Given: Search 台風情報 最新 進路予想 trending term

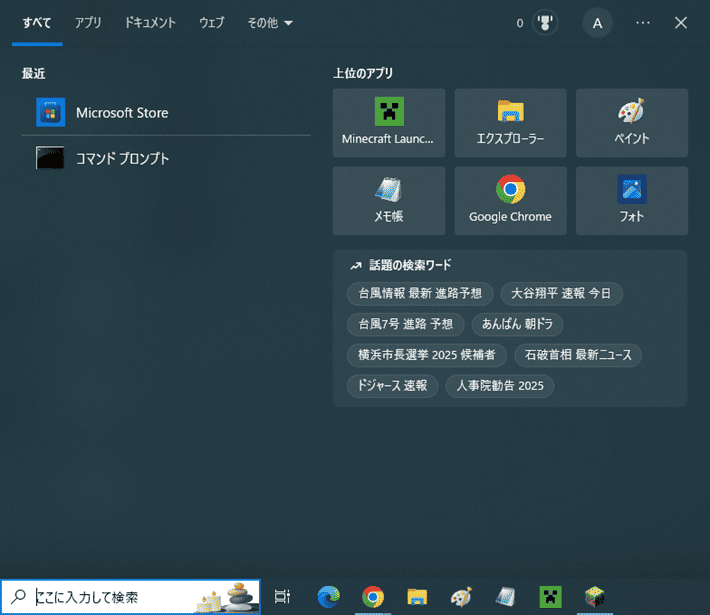Looking at the screenshot, I should tap(420, 293).
